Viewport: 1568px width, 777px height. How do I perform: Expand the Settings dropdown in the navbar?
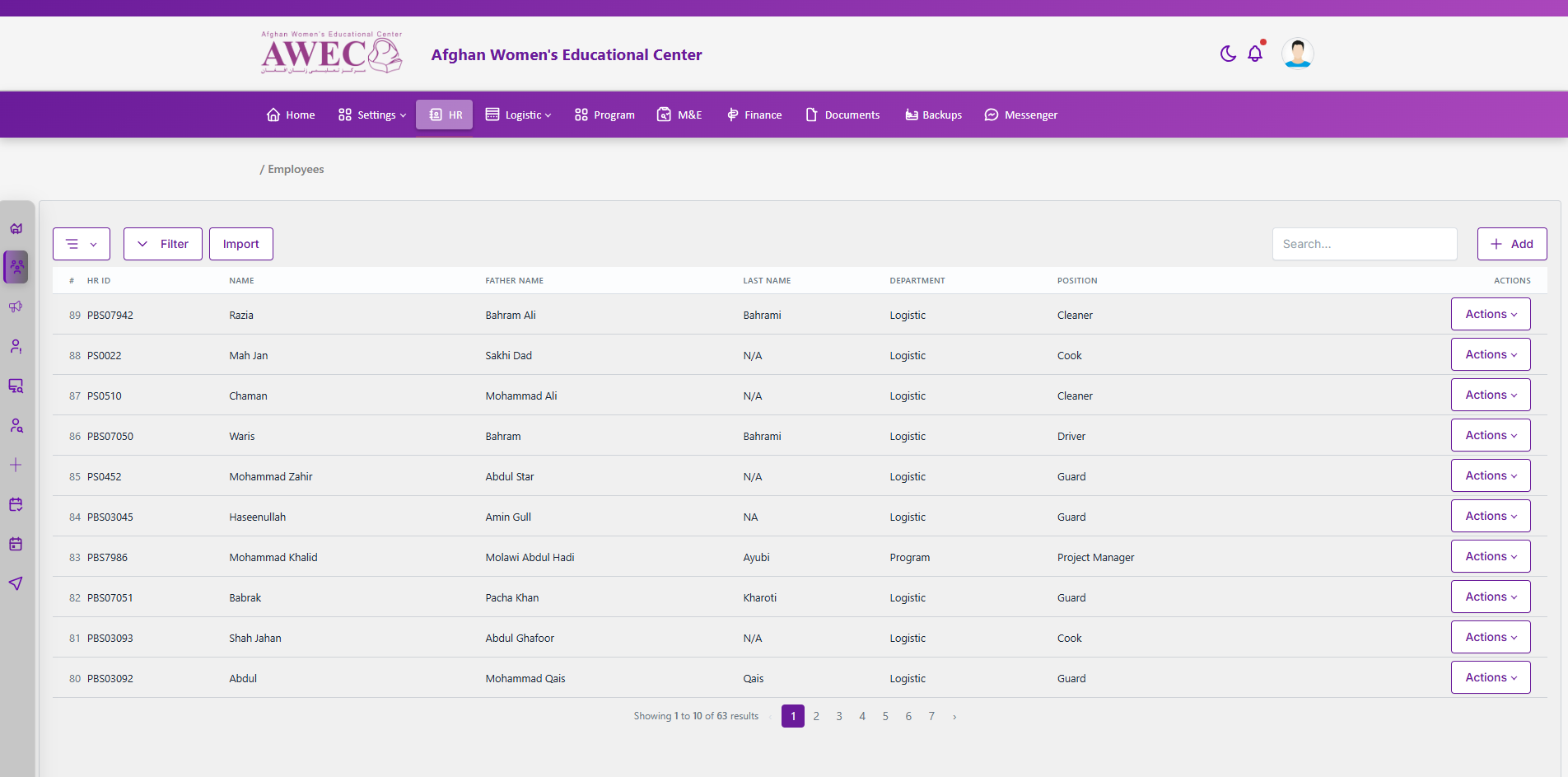click(371, 115)
